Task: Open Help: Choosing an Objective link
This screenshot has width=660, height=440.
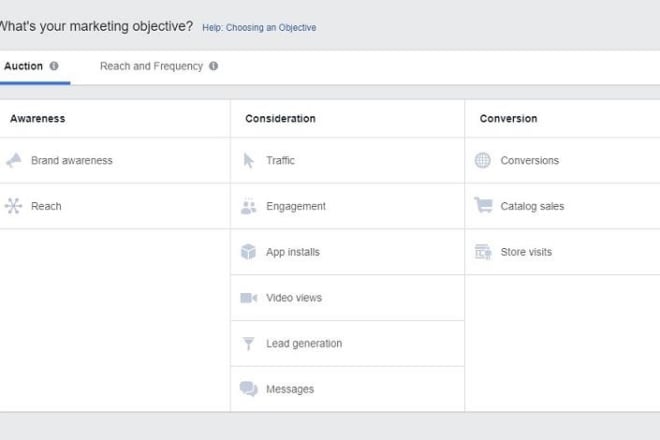Action: click(259, 28)
